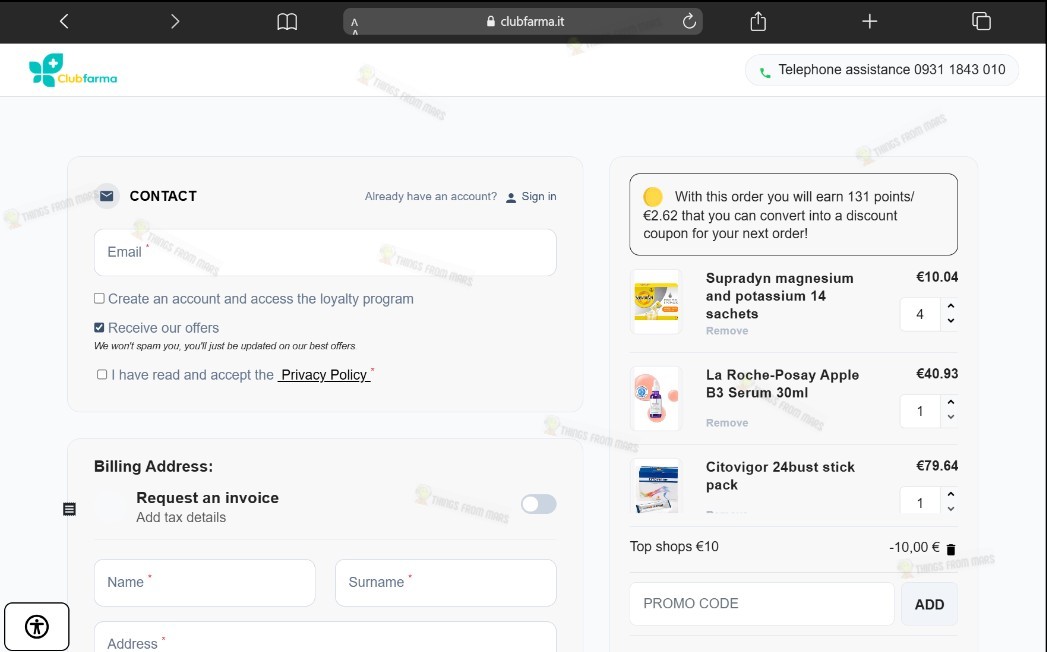
Task: Focus the Surname input field
Action: (x=445, y=583)
